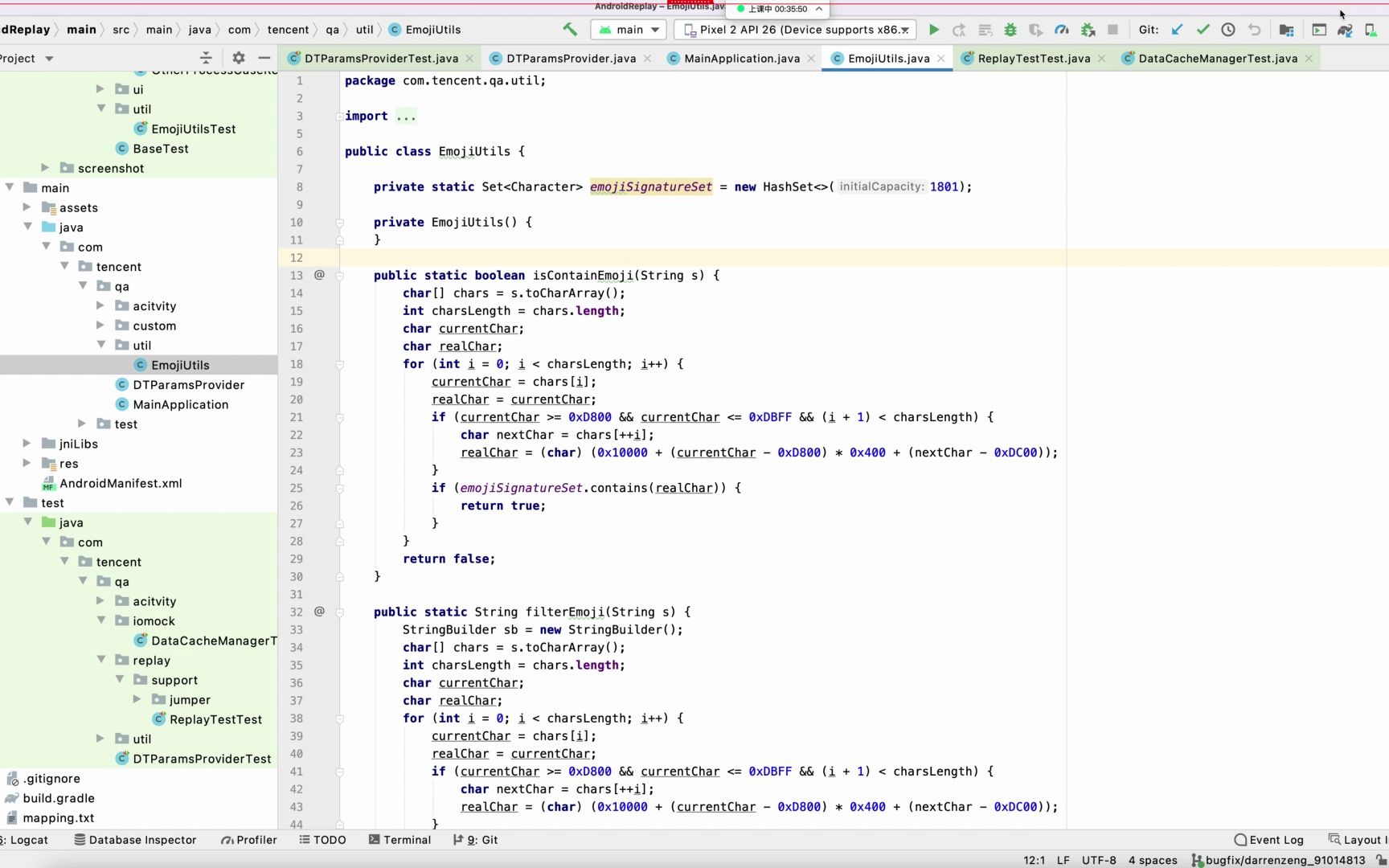Open the Terminal tool window
Image resolution: width=1389 pixels, height=868 pixels.
399,840
